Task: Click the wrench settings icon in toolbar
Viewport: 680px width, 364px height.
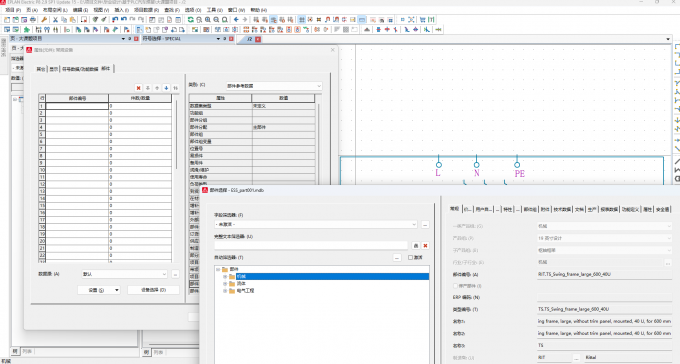Action: (44, 20)
